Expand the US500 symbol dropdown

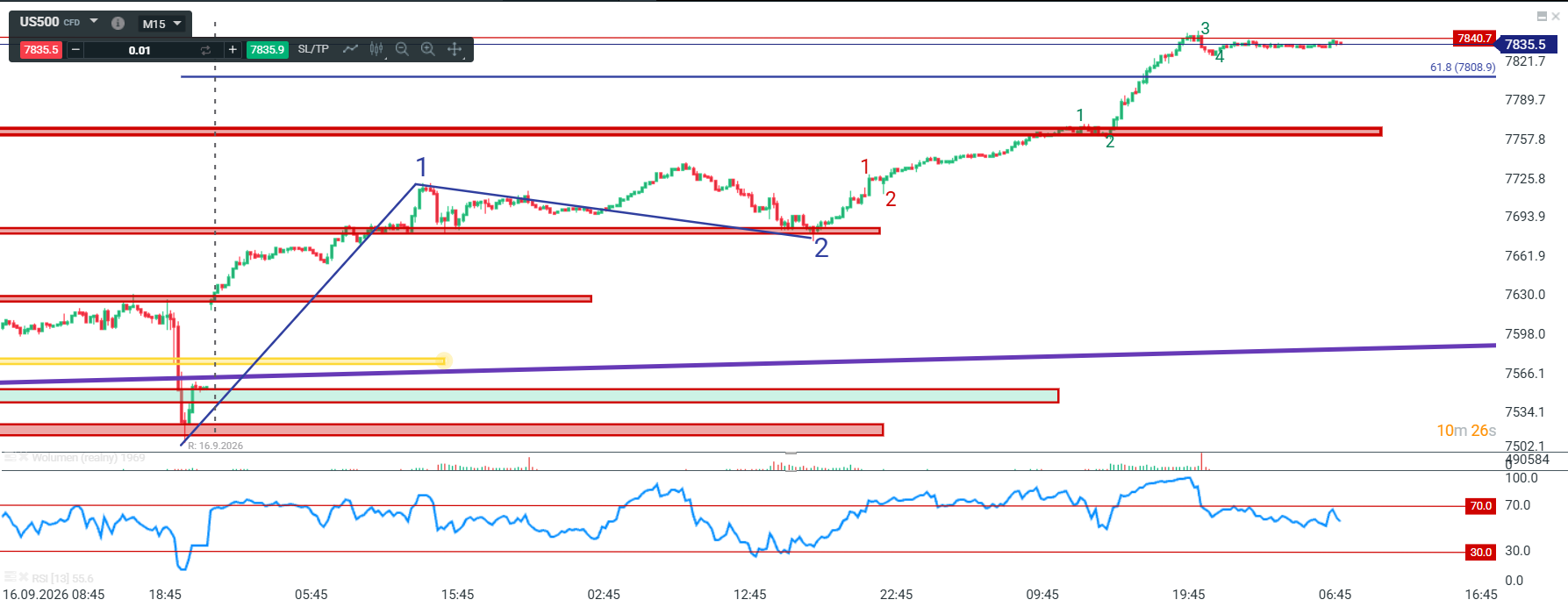pyautogui.click(x=94, y=21)
